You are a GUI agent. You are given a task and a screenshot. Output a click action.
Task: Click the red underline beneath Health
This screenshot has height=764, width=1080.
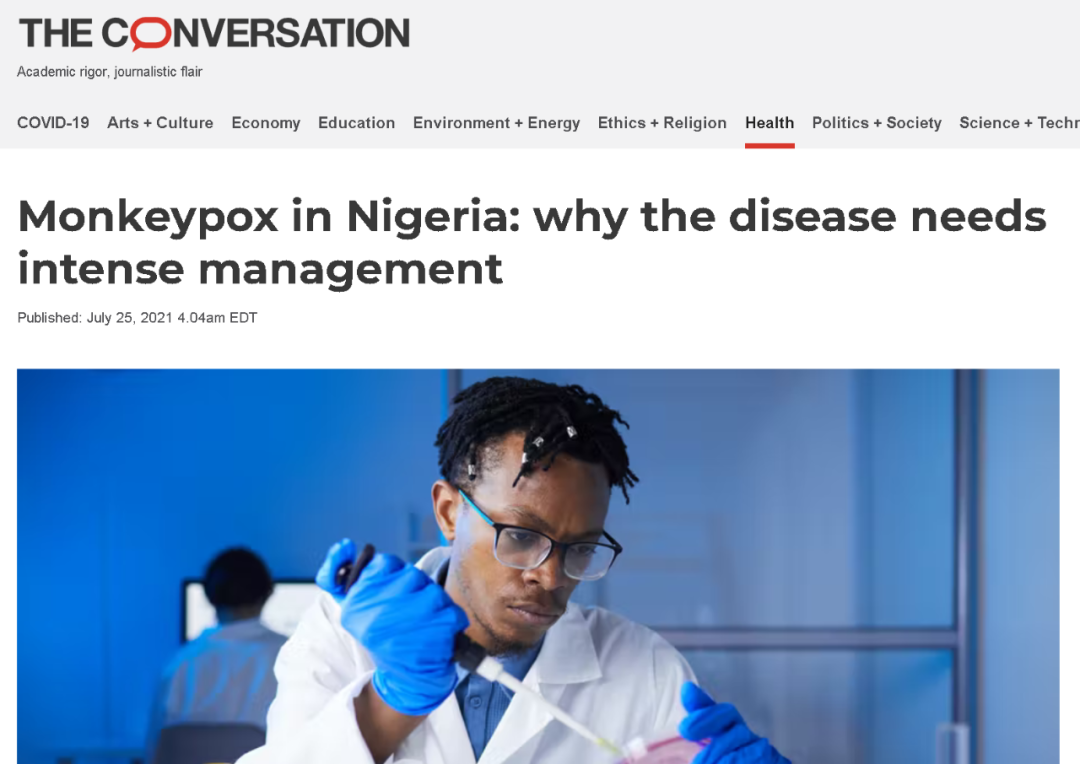point(769,145)
